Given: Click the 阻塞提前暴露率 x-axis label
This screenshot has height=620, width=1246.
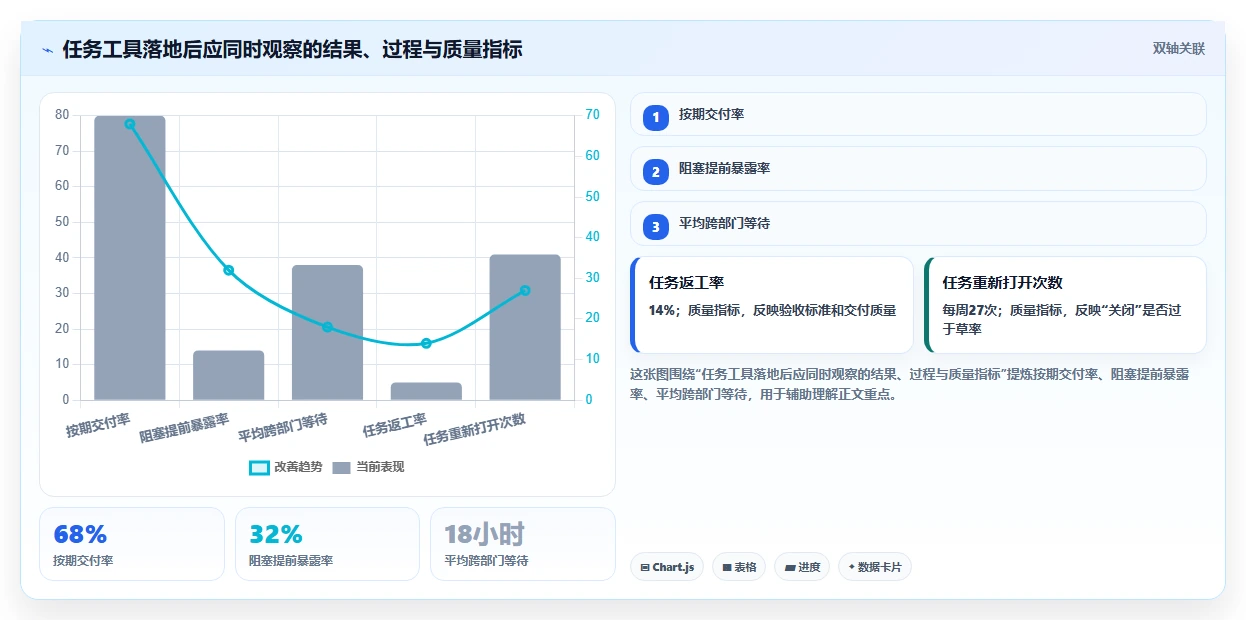Looking at the screenshot, I should coord(185,428).
